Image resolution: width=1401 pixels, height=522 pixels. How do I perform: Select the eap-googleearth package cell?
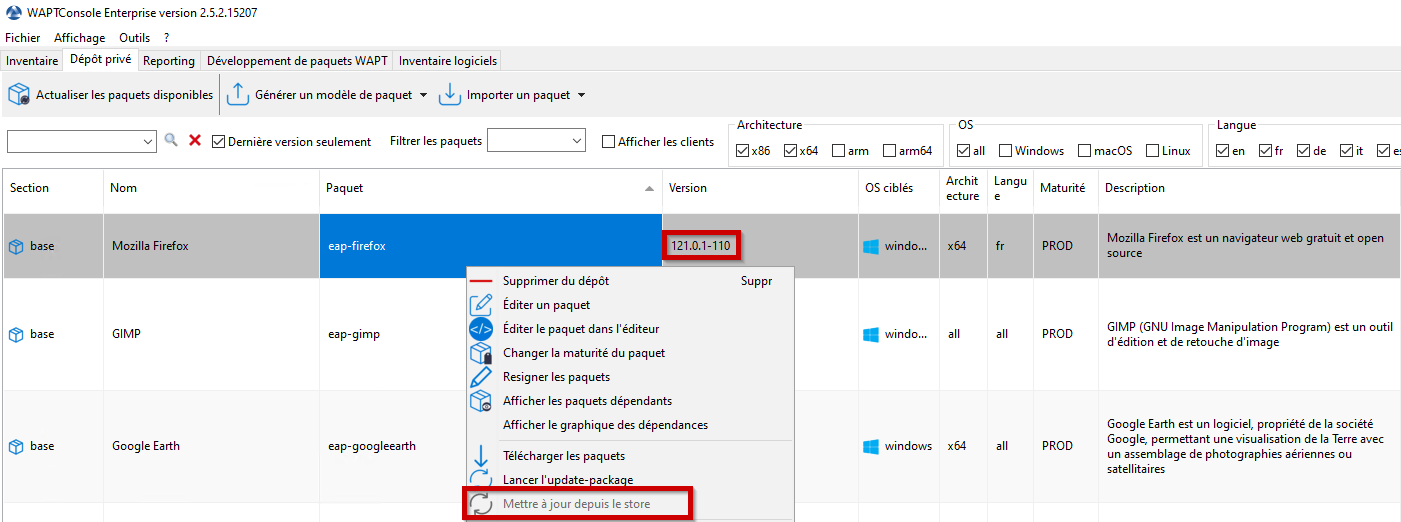point(393,446)
